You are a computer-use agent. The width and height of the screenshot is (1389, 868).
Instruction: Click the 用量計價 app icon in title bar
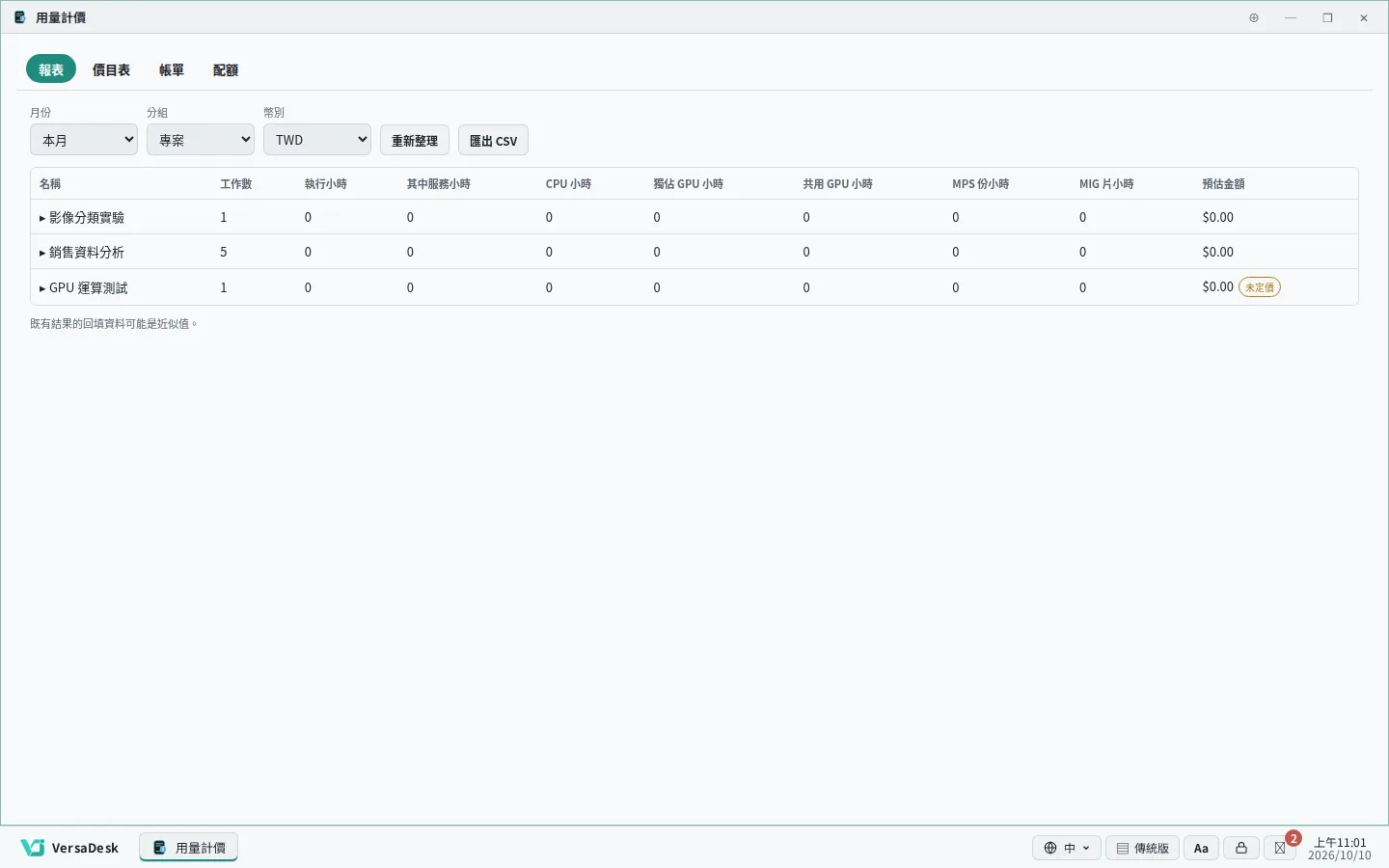20,17
